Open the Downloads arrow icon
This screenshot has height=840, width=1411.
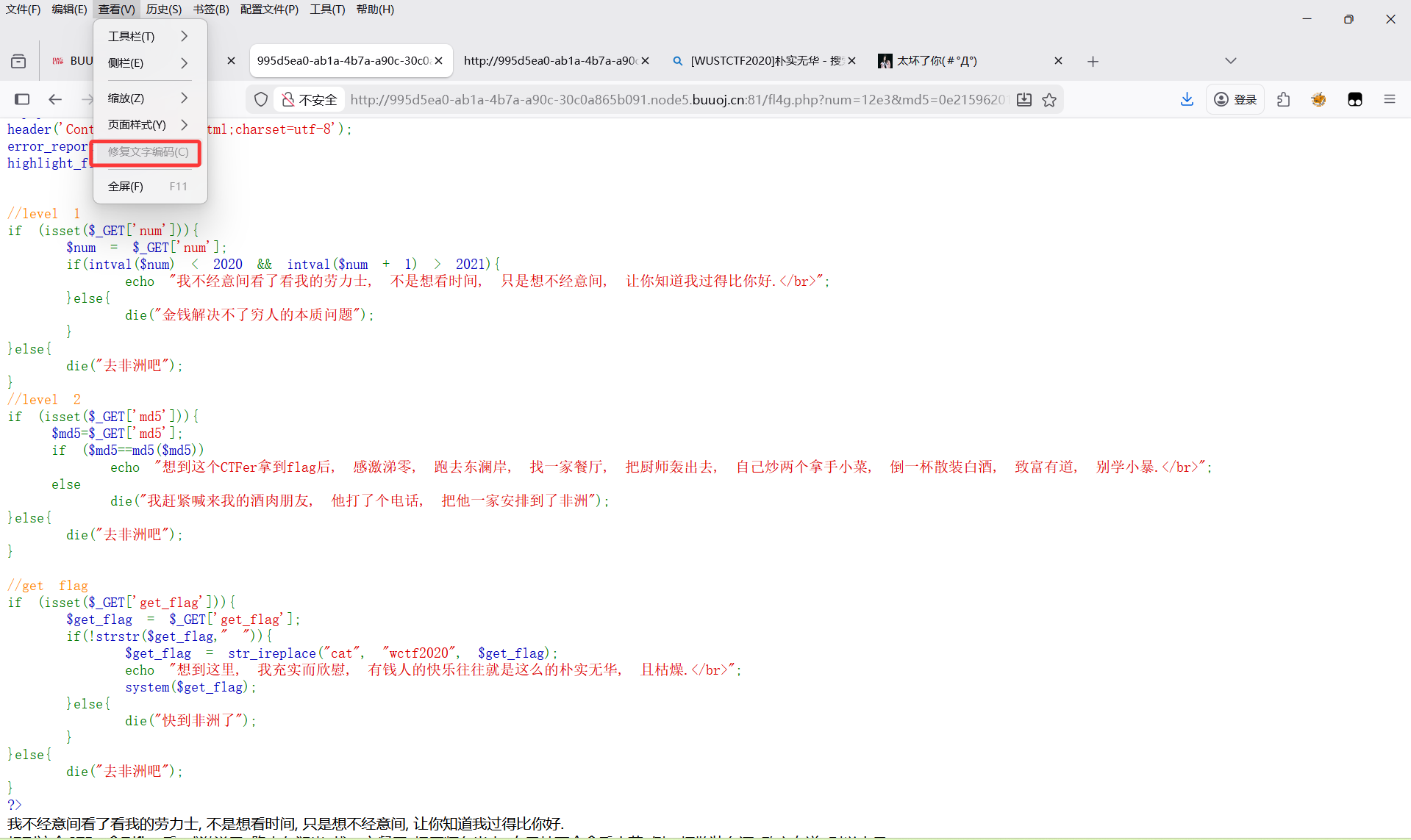click(x=1186, y=98)
